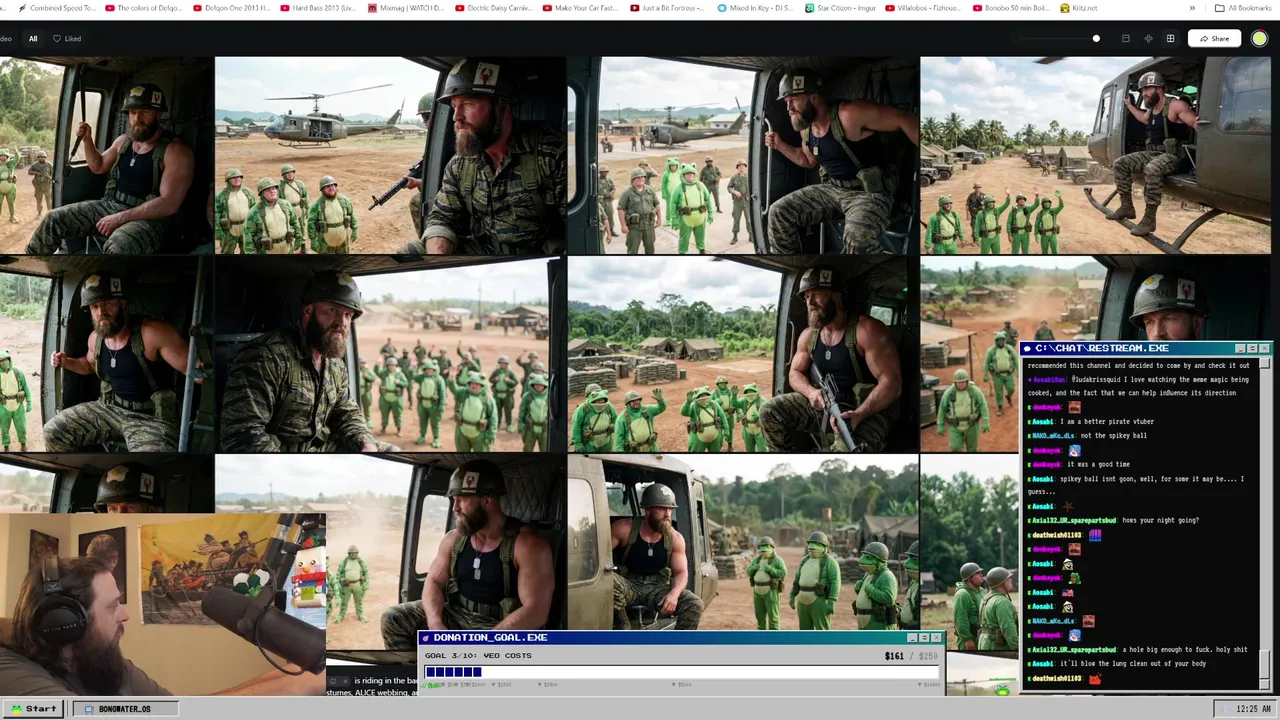Open 'The colors of Defqon' YouTube bookmark
This screenshot has width=1280, height=720.
tap(143, 8)
